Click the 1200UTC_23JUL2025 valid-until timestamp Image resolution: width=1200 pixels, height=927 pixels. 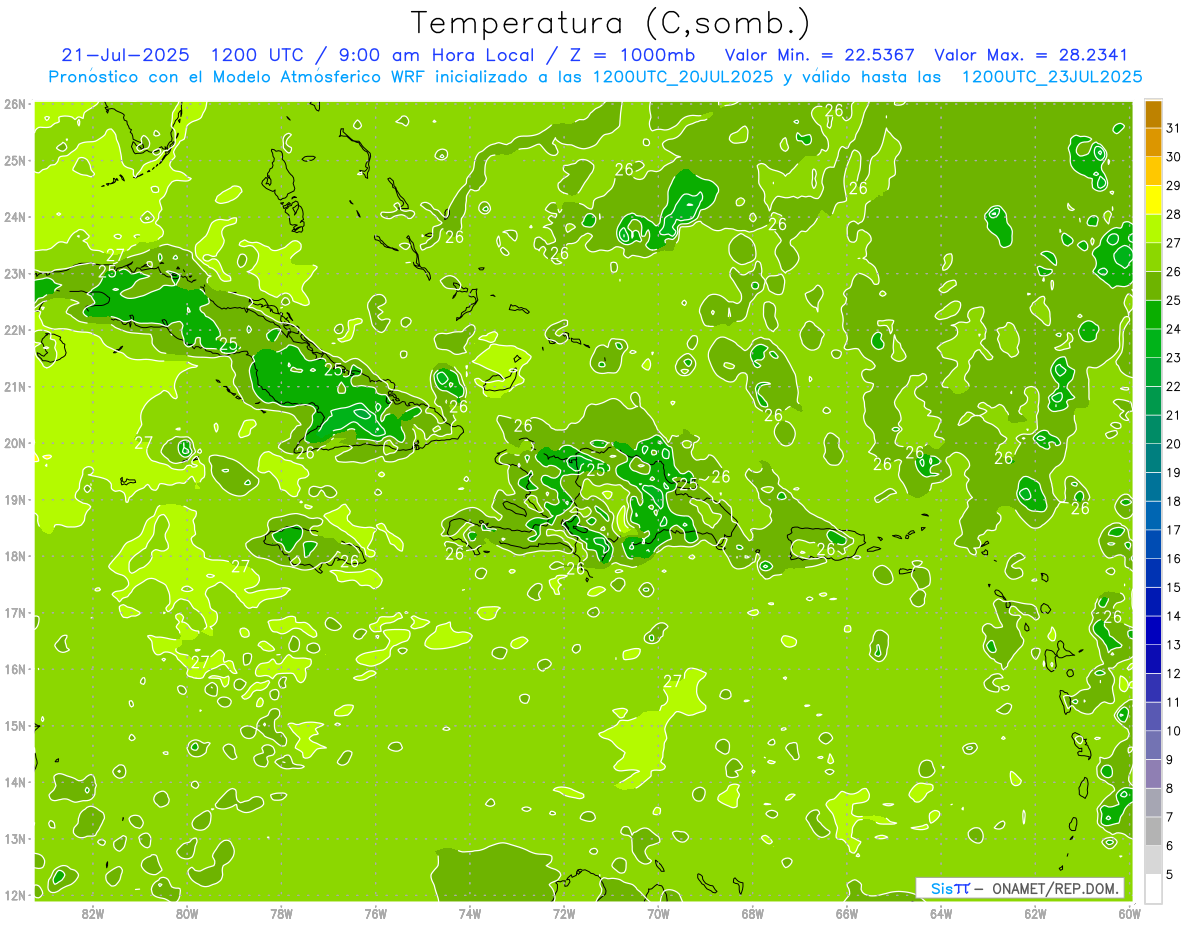1051,77
